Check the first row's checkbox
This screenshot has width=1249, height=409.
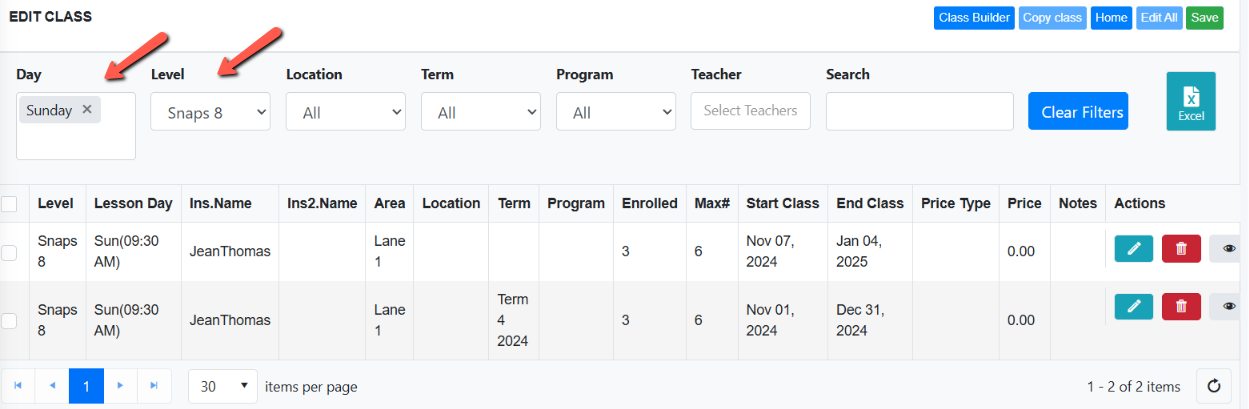pyautogui.click(x=10, y=253)
